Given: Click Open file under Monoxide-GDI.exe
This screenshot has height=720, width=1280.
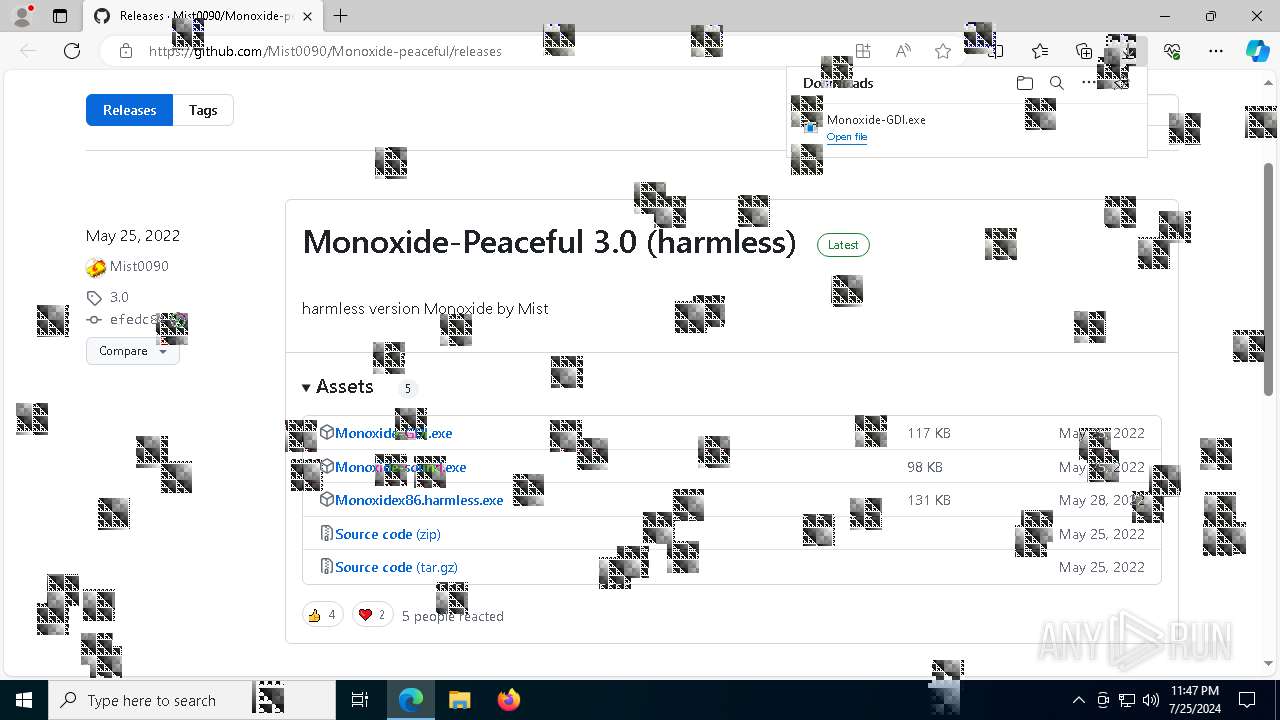Looking at the screenshot, I should point(847,137).
